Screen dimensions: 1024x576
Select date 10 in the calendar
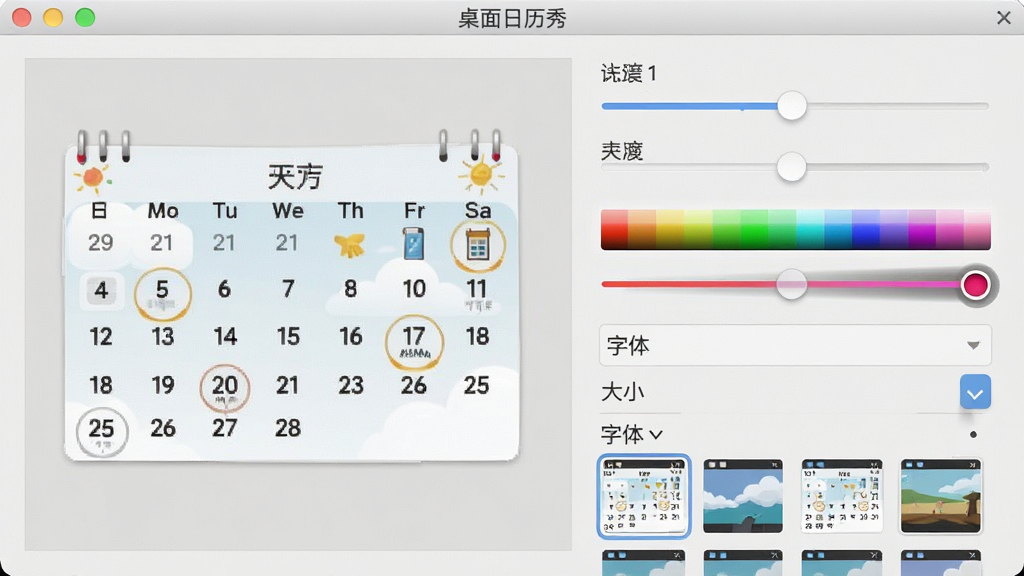tap(414, 289)
